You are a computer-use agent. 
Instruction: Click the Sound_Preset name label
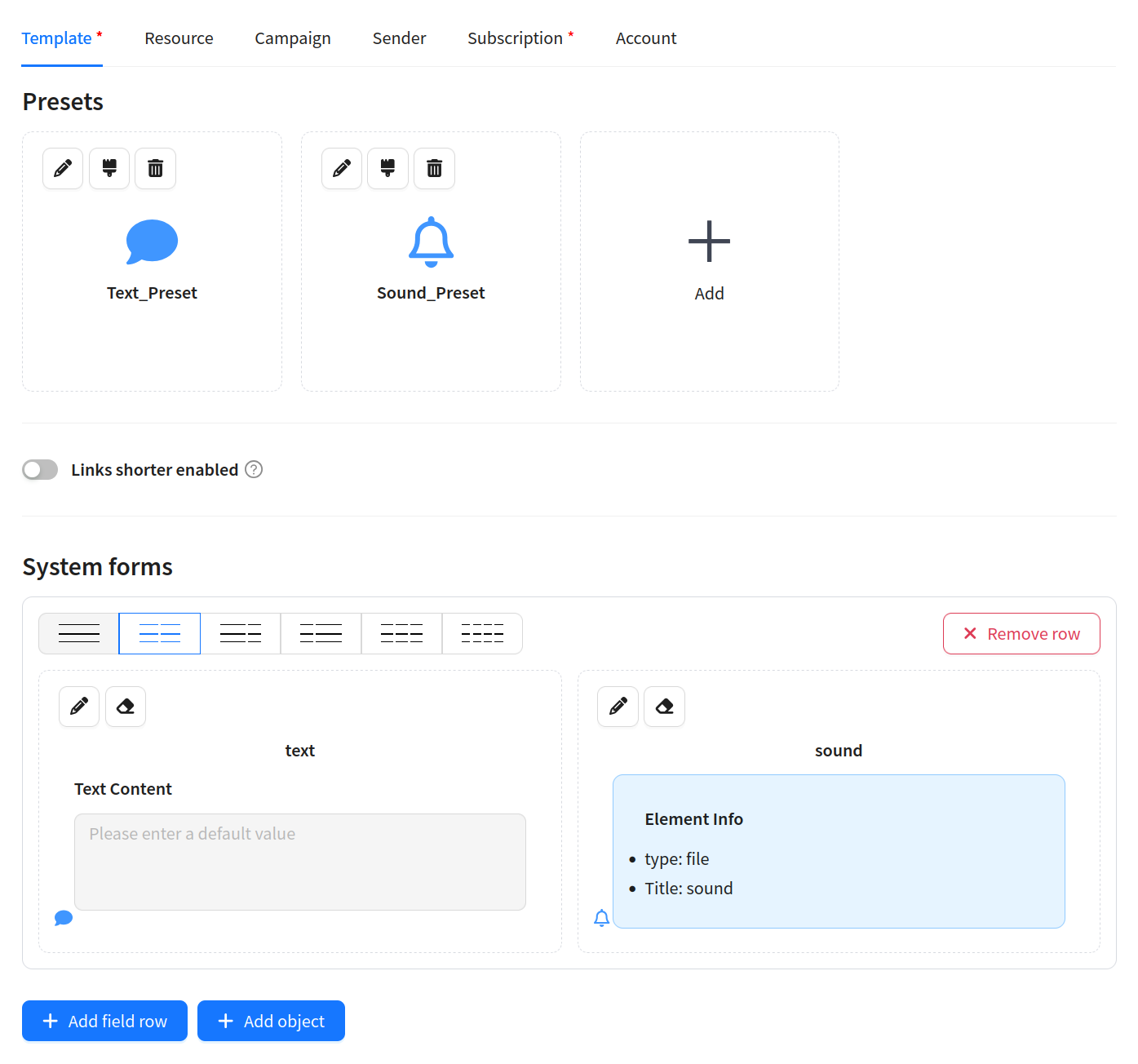tap(431, 293)
